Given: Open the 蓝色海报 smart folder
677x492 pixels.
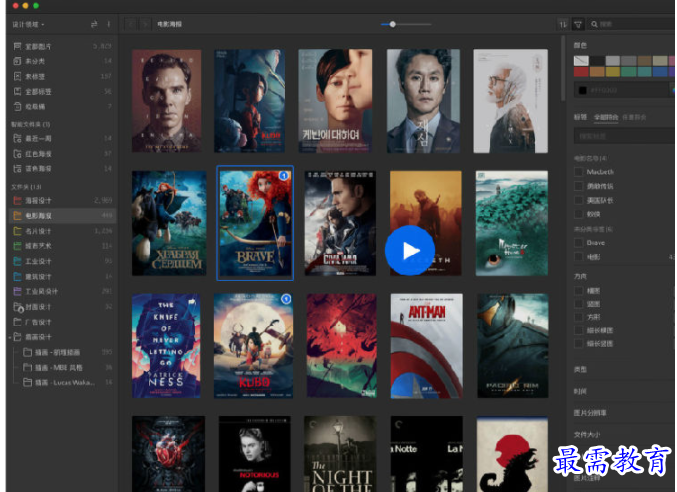Looking at the screenshot, I should (62, 168).
